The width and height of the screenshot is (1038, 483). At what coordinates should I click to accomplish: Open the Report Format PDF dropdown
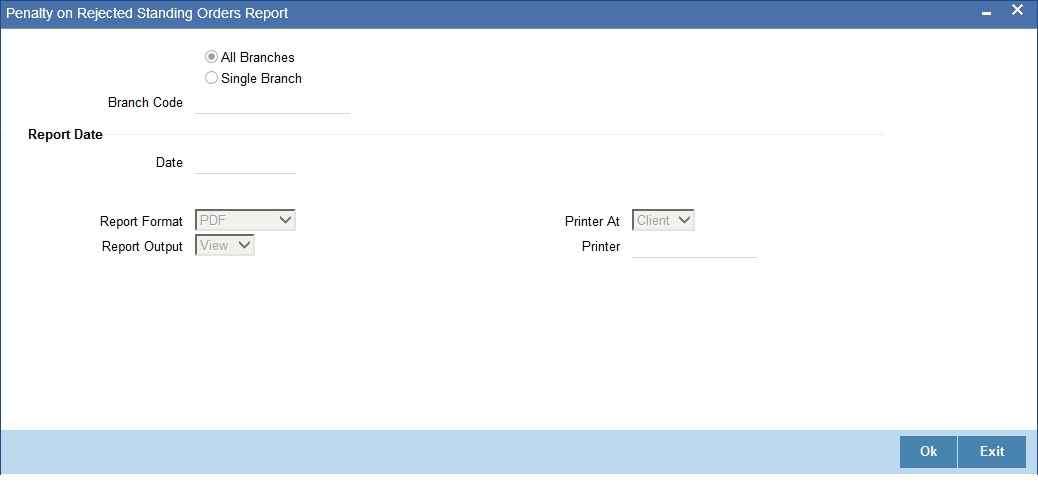click(x=246, y=220)
